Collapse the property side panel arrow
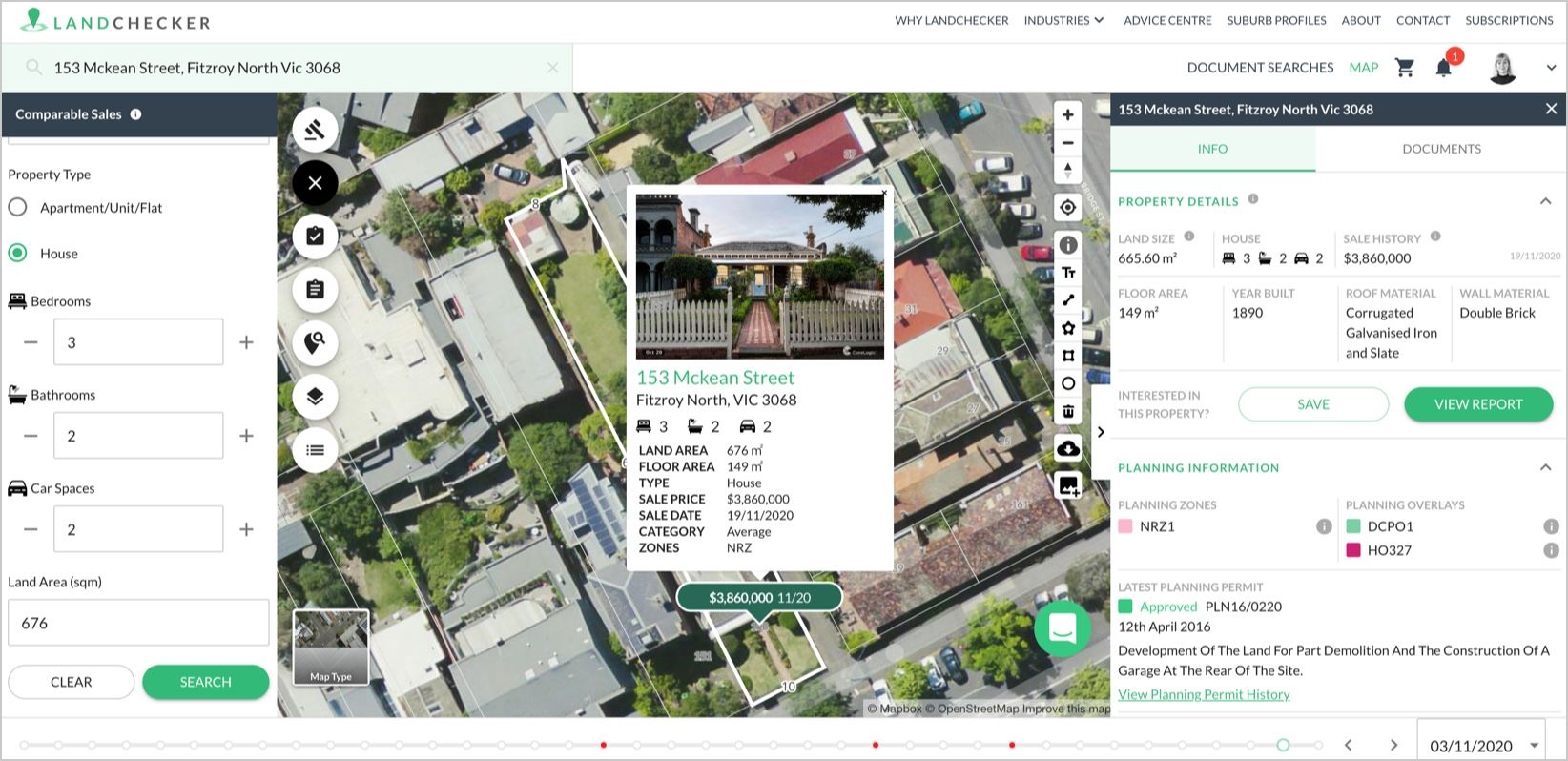Viewport: 1568px width, 761px height. pos(1101,432)
